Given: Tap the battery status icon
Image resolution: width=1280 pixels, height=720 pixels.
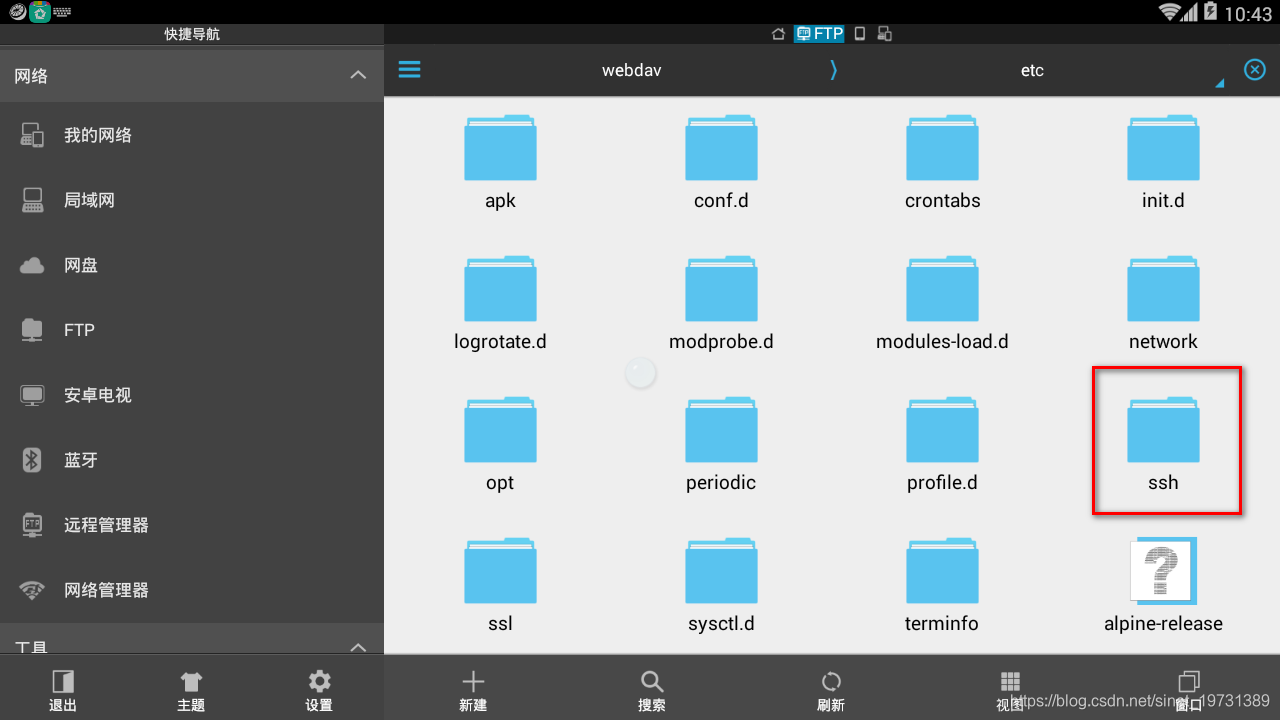Looking at the screenshot, I should 1211,12.
